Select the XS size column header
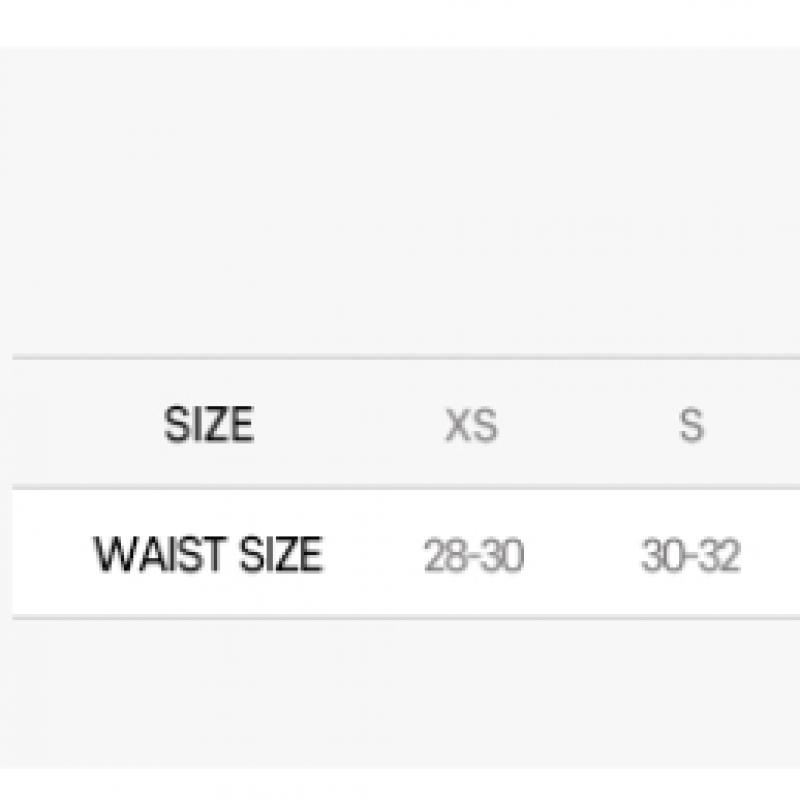This screenshot has width=800, height=800. [x=471, y=425]
